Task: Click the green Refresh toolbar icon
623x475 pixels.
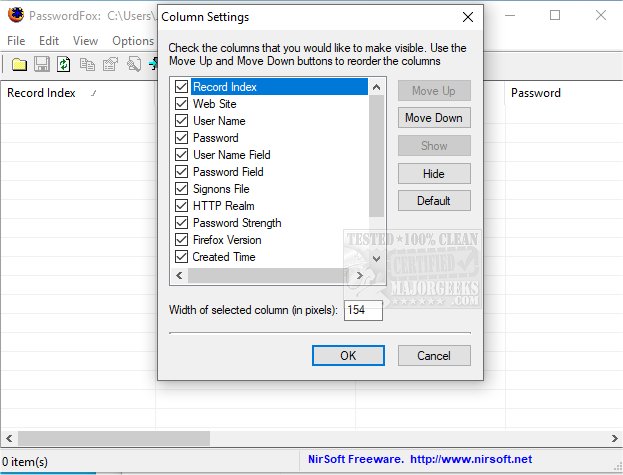Action: (x=64, y=64)
